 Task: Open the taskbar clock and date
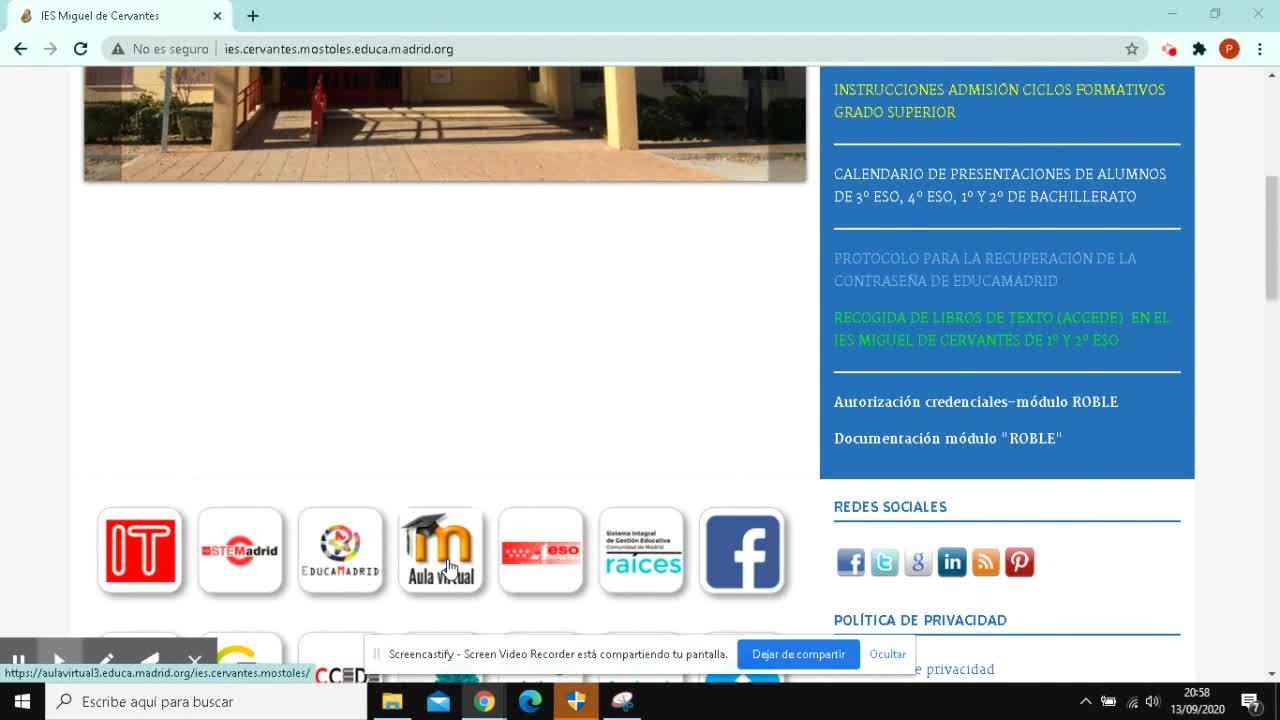tap(1197, 701)
